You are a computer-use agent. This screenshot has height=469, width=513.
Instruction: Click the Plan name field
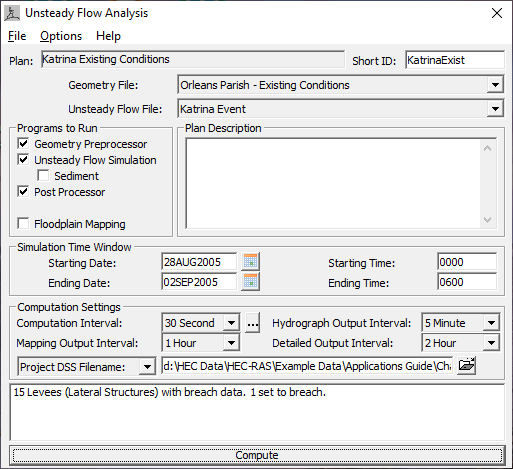193,59
